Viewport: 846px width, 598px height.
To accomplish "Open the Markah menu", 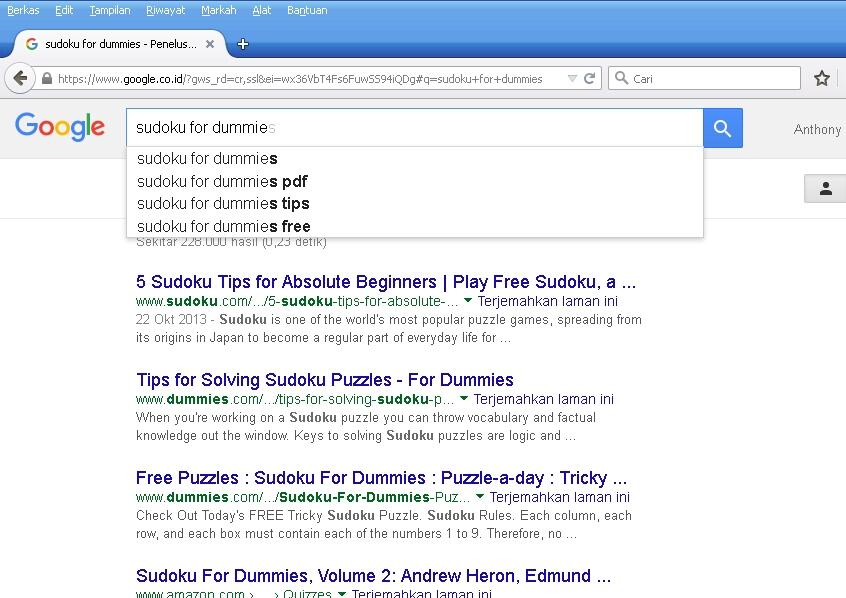I will pos(219,10).
